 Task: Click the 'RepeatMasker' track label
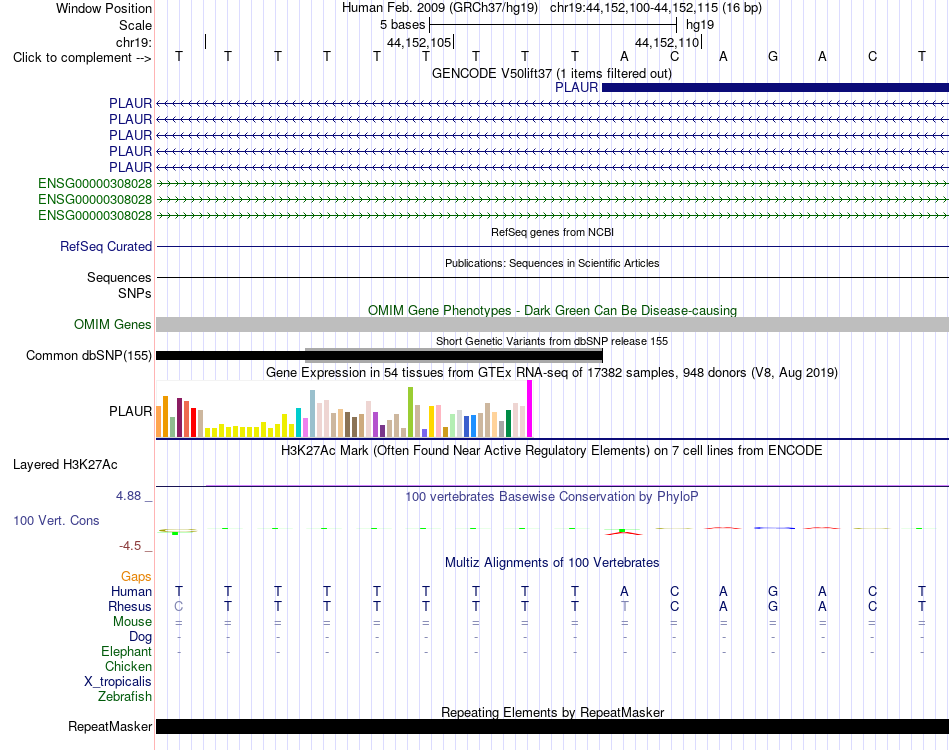(110, 726)
